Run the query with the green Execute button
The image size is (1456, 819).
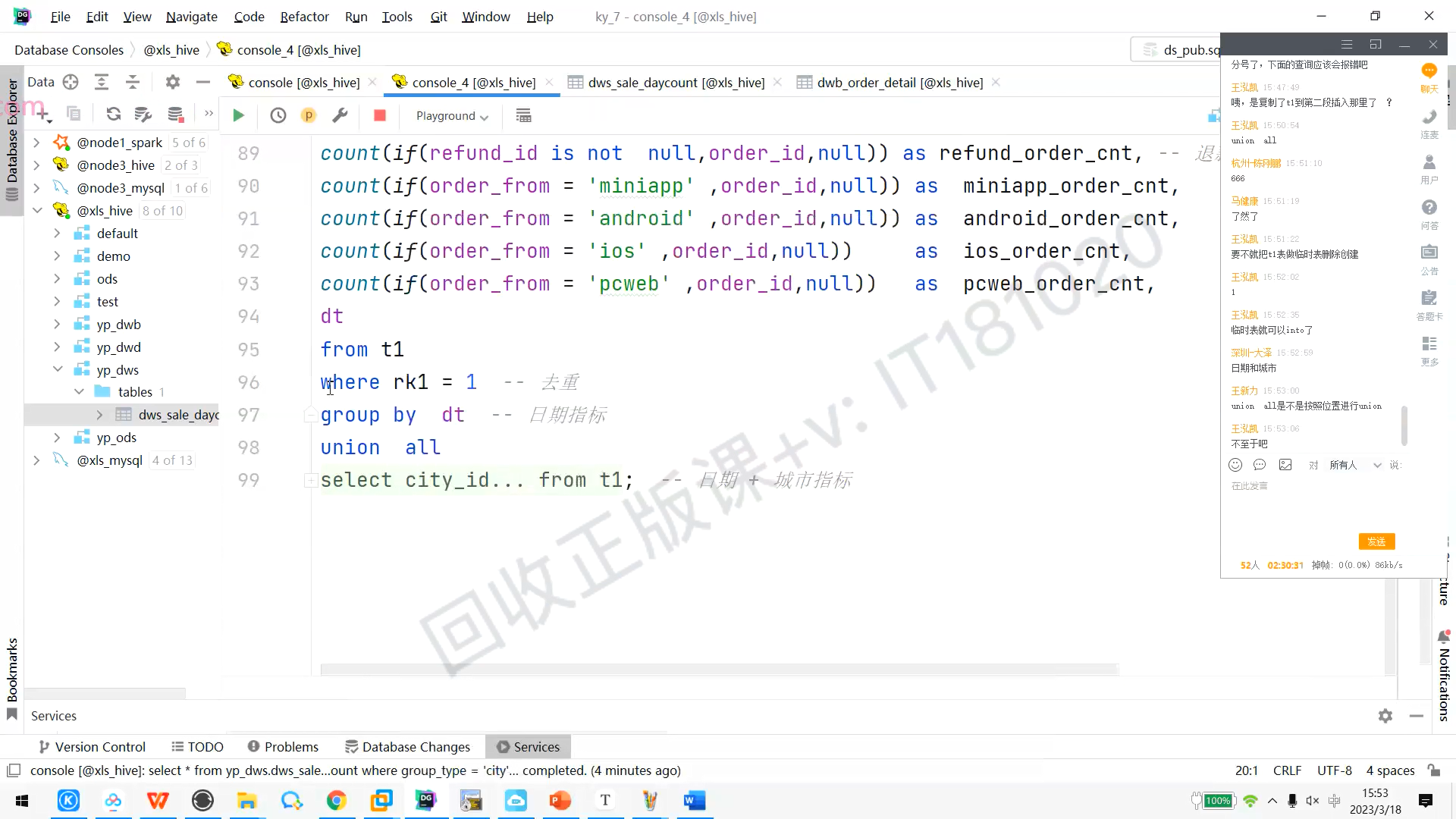point(238,115)
